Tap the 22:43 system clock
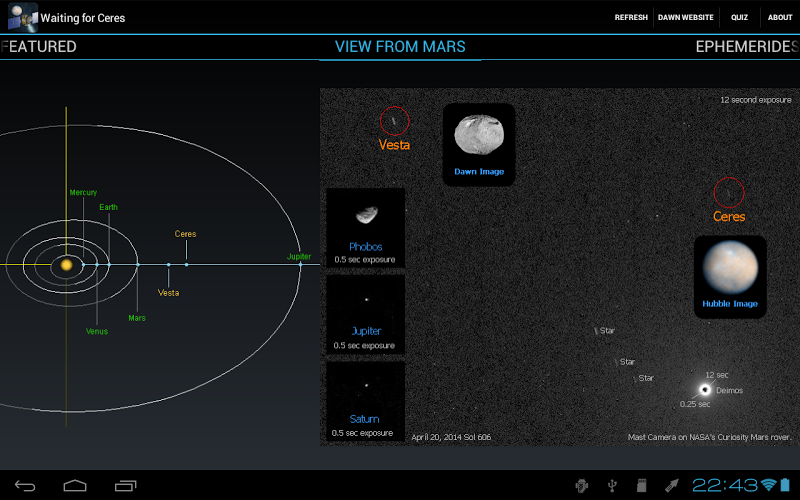 click(724, 485)
